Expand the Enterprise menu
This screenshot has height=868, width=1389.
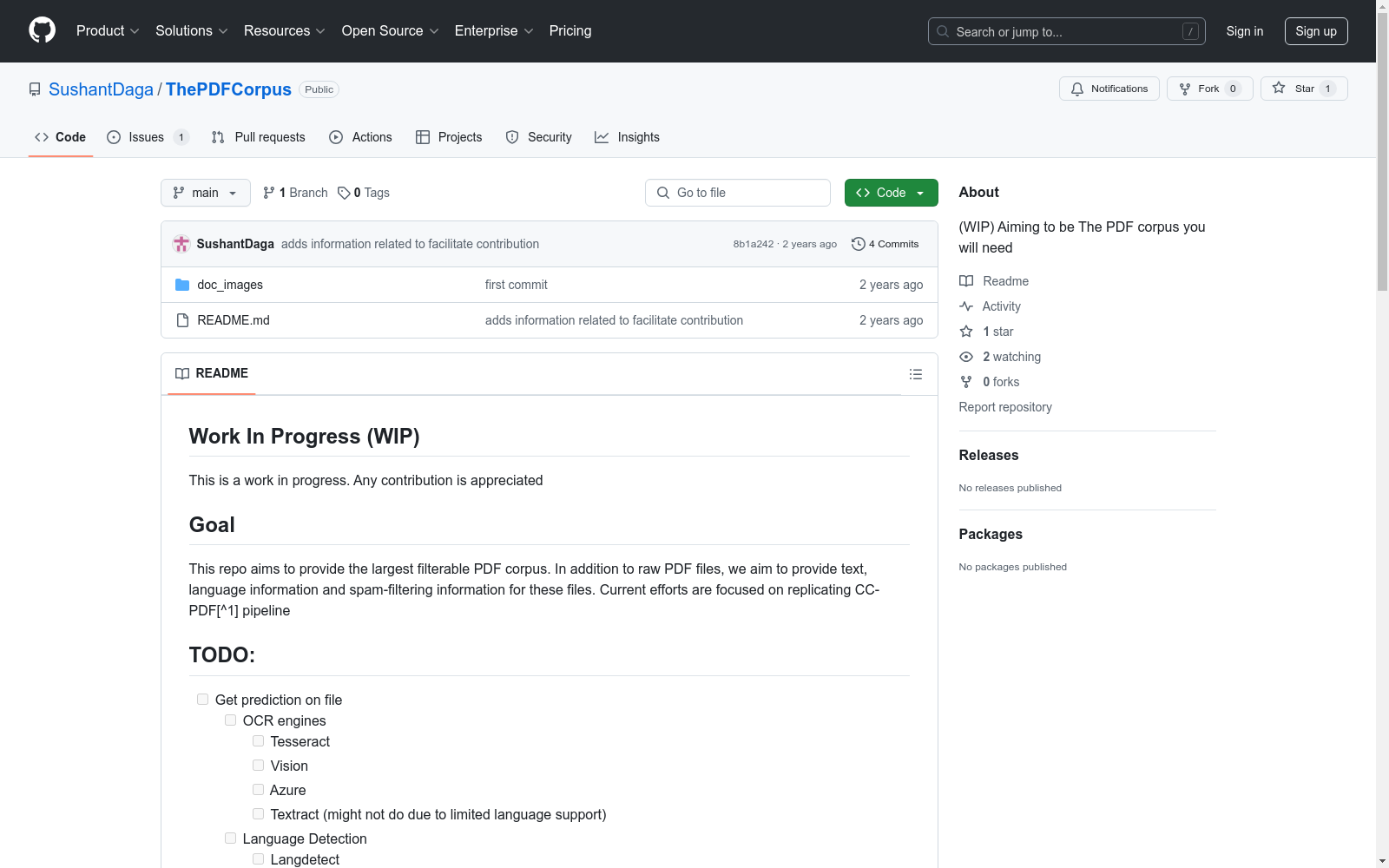coord(494,31)
